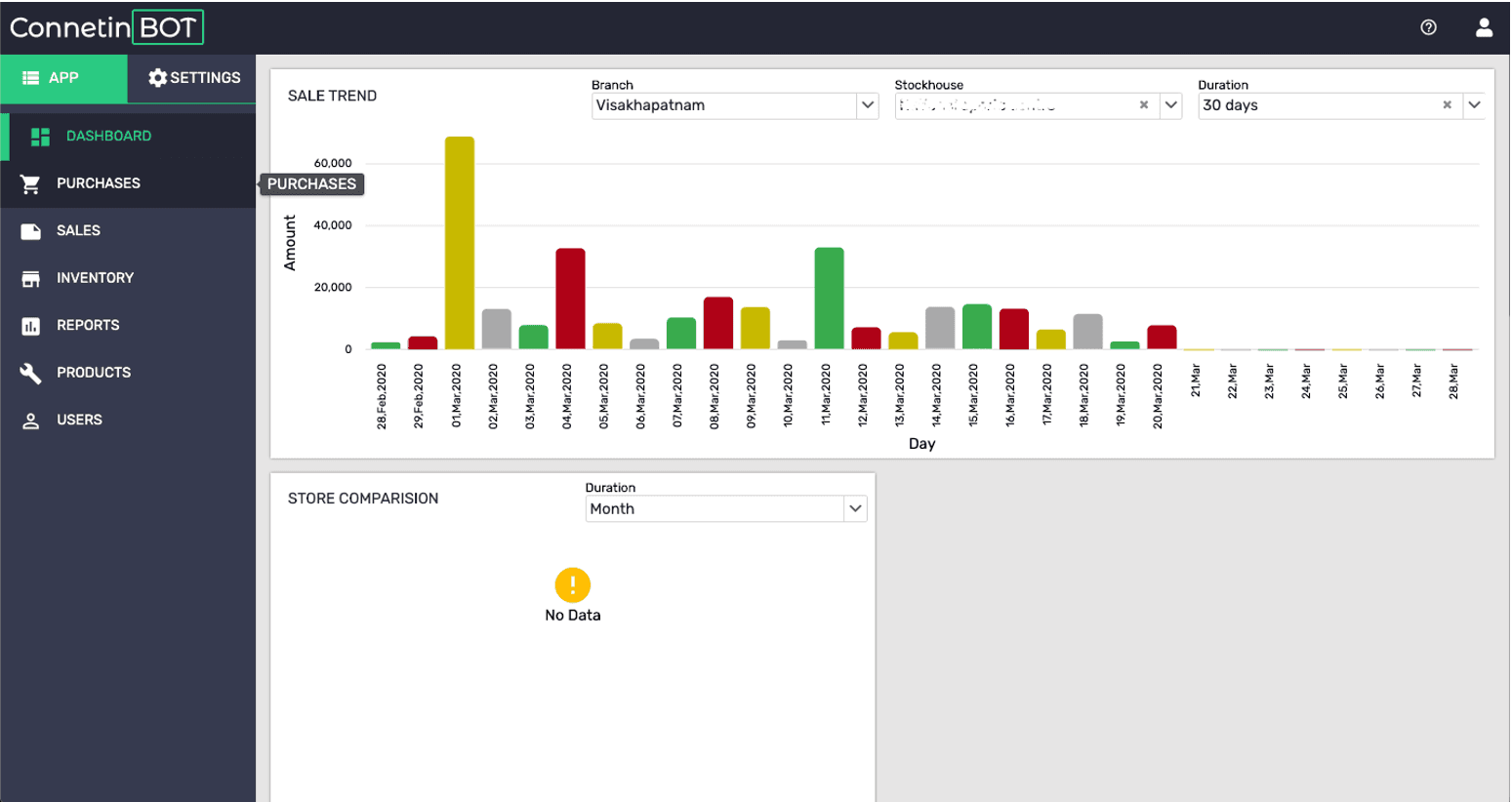Open the USERS section

click(x=128, y=421)
